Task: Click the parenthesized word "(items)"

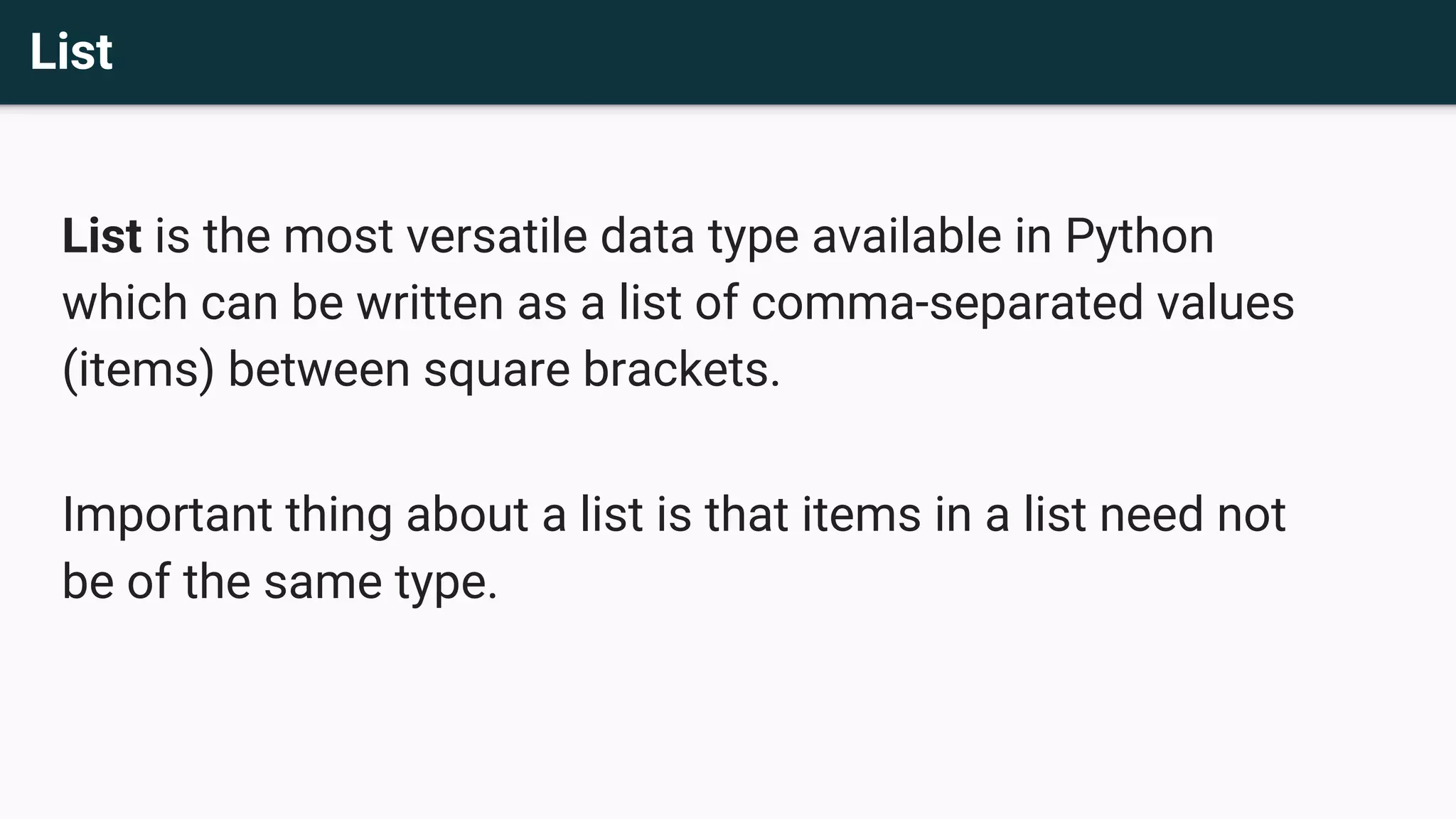Action: (x=138, y=370)
